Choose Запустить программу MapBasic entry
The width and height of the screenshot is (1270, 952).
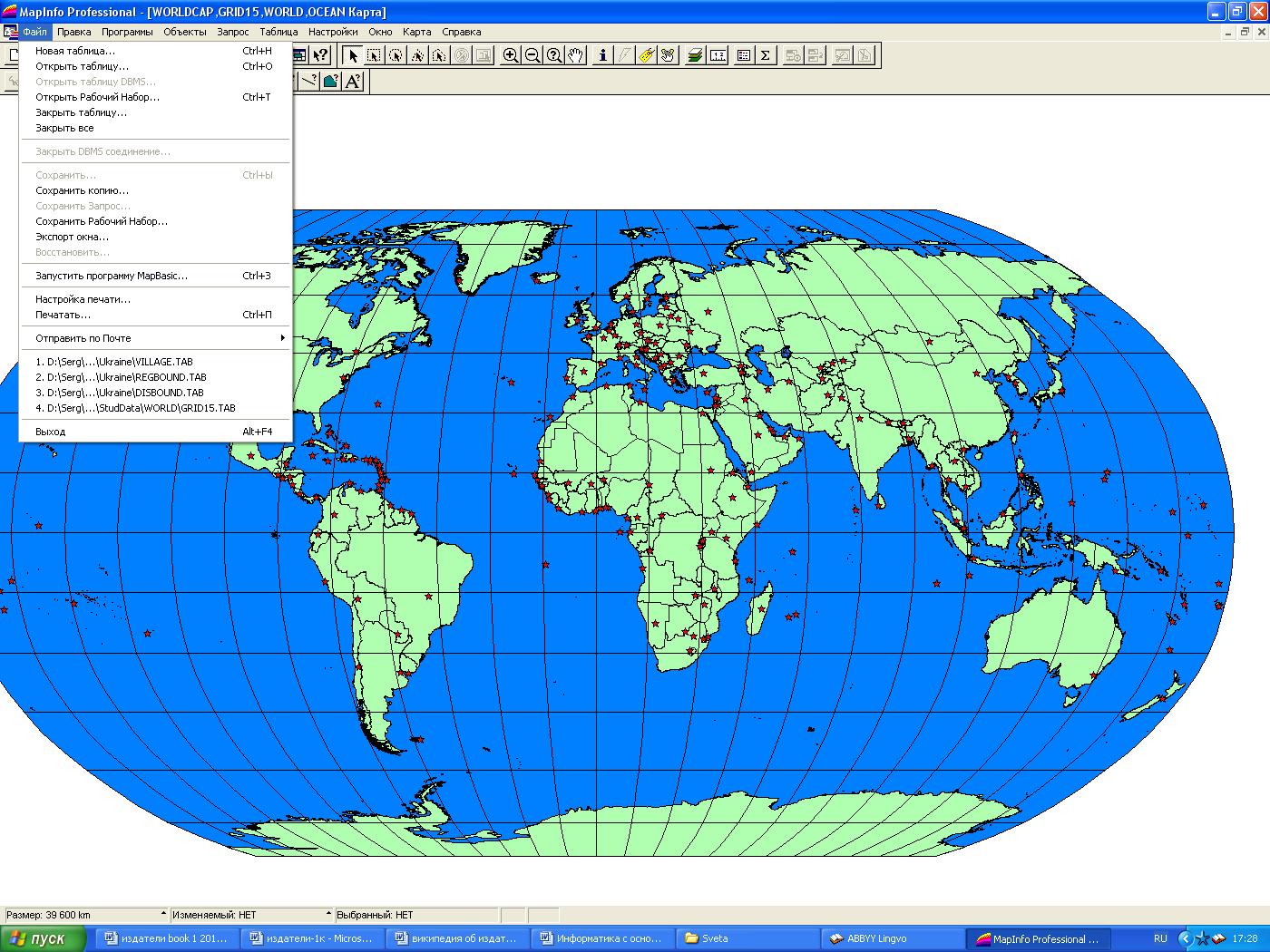155,276
